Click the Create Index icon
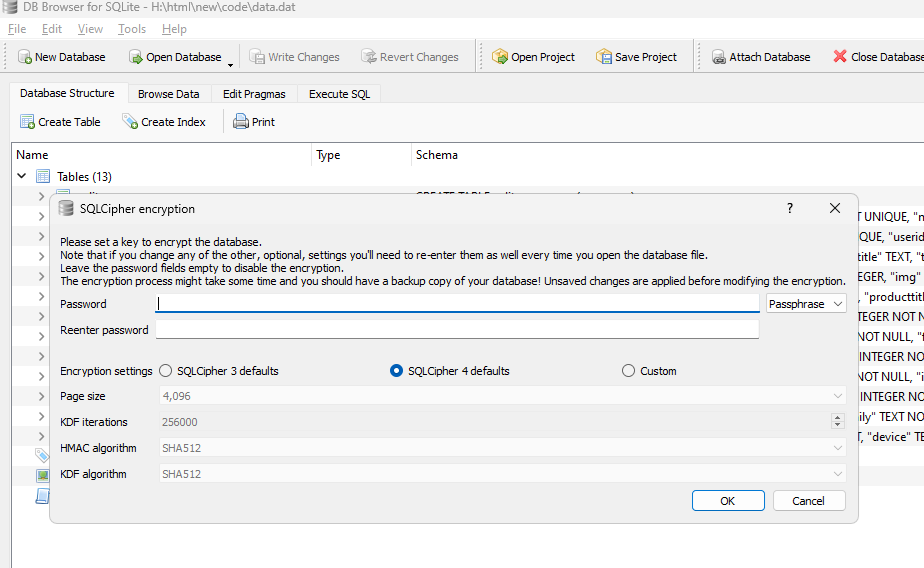Viewport: 924px width, 568px height. [x=130, y=122]
